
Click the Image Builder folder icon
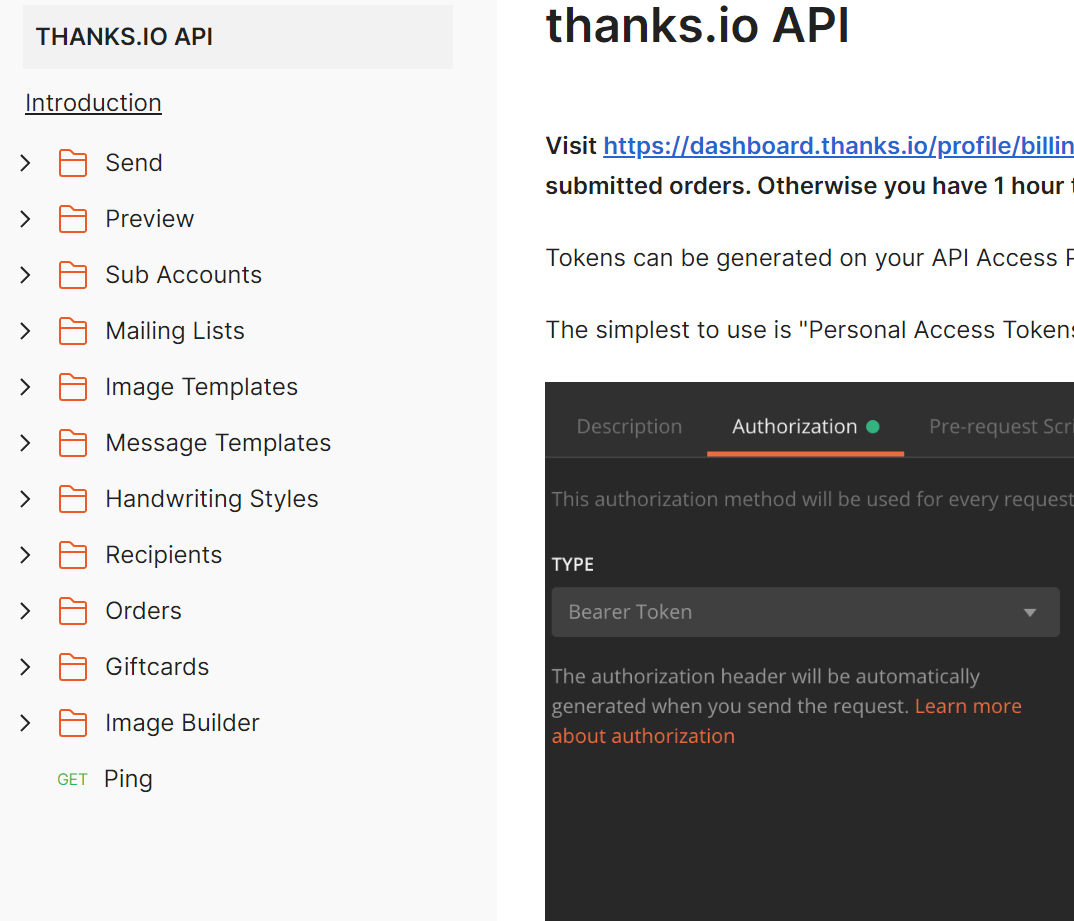[73, 723]
